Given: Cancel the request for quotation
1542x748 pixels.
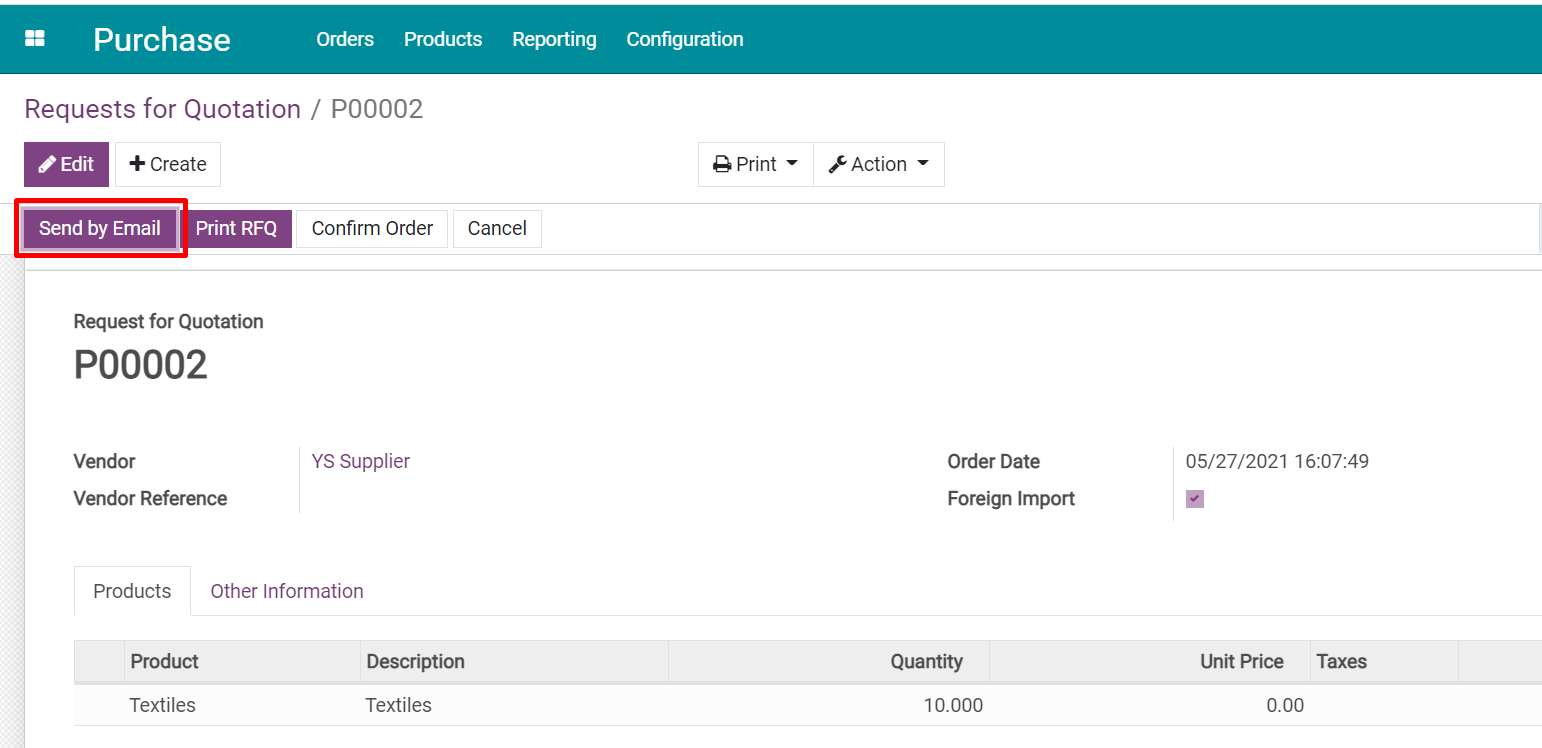Looking at the screenshot, I should pyautogui.click(x=497, y=229).
